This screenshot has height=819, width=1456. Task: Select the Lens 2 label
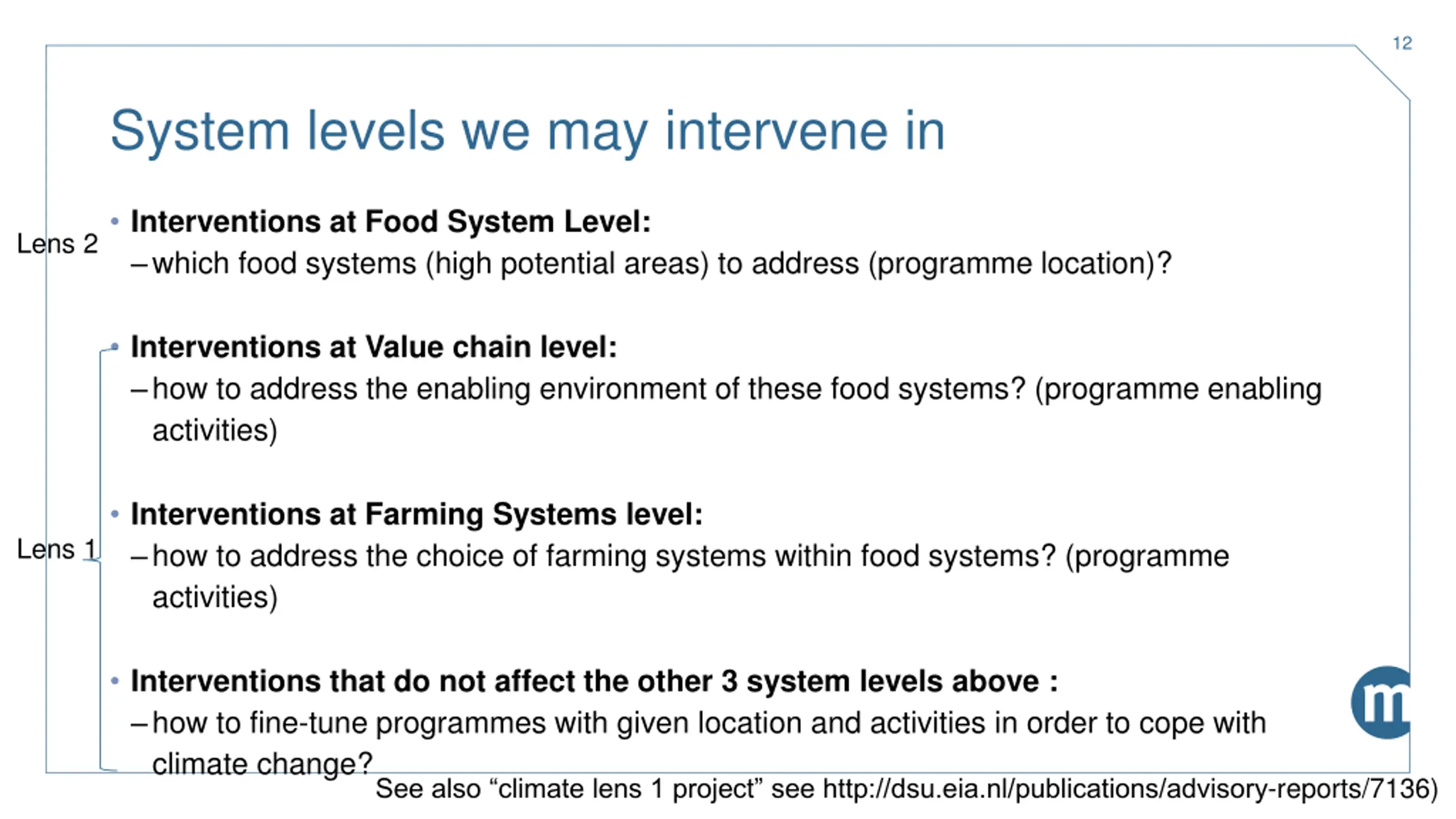57,244
